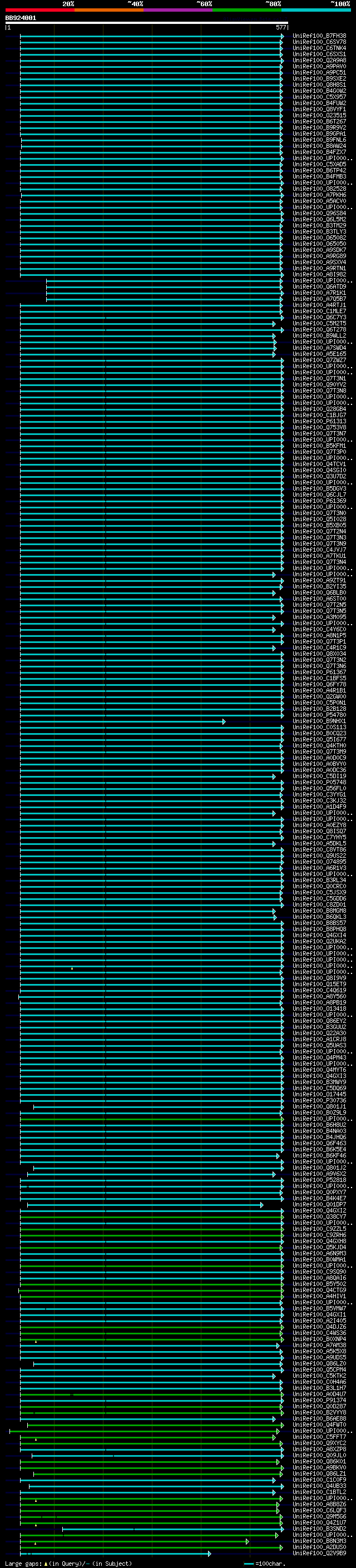Select hit UniRef100_A5DKL5
The image size is (356, 1568).
point(319,843)
